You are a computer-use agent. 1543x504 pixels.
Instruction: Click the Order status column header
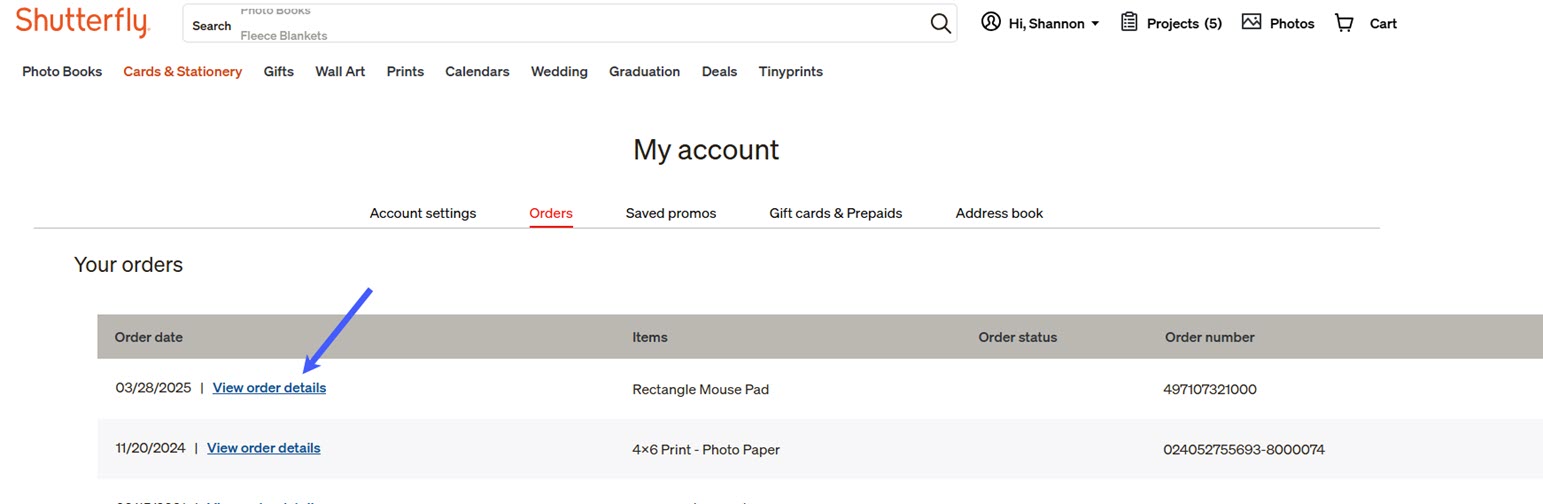1018,337
